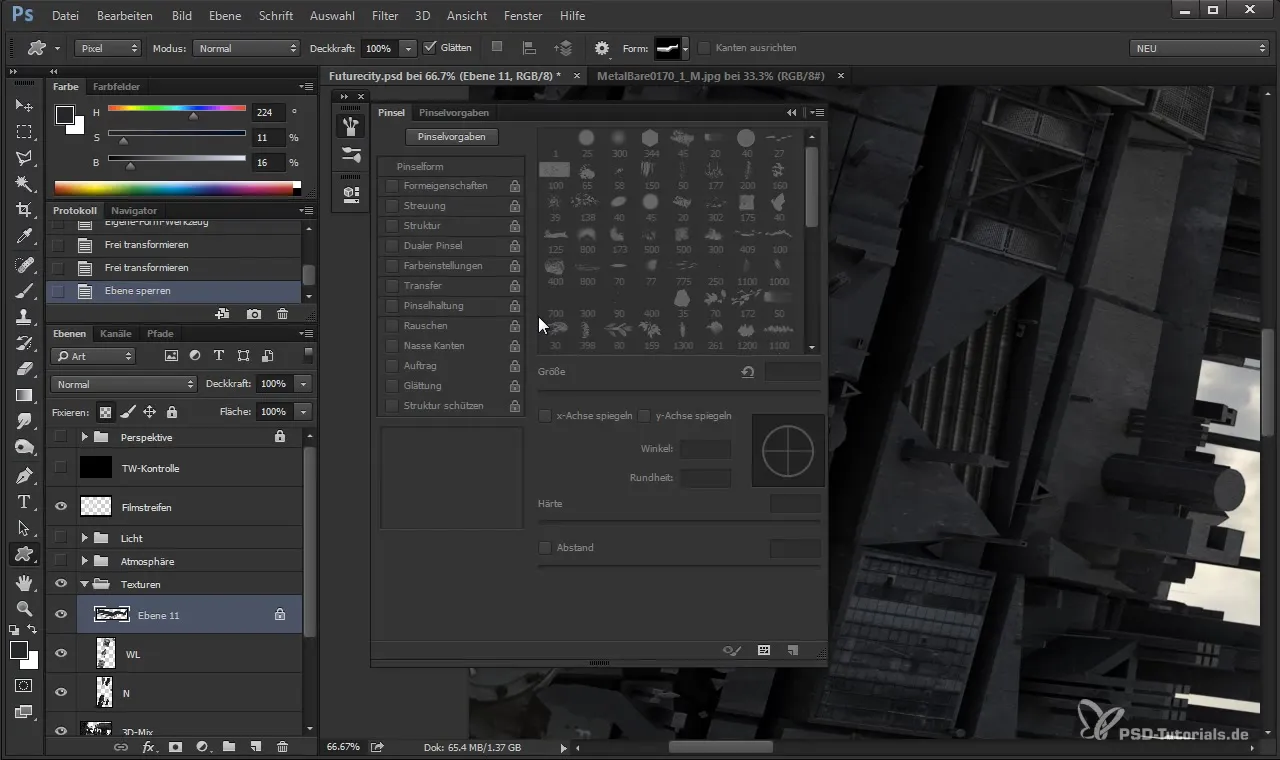Switch to the Kanäle tab

tap(116, 333)
